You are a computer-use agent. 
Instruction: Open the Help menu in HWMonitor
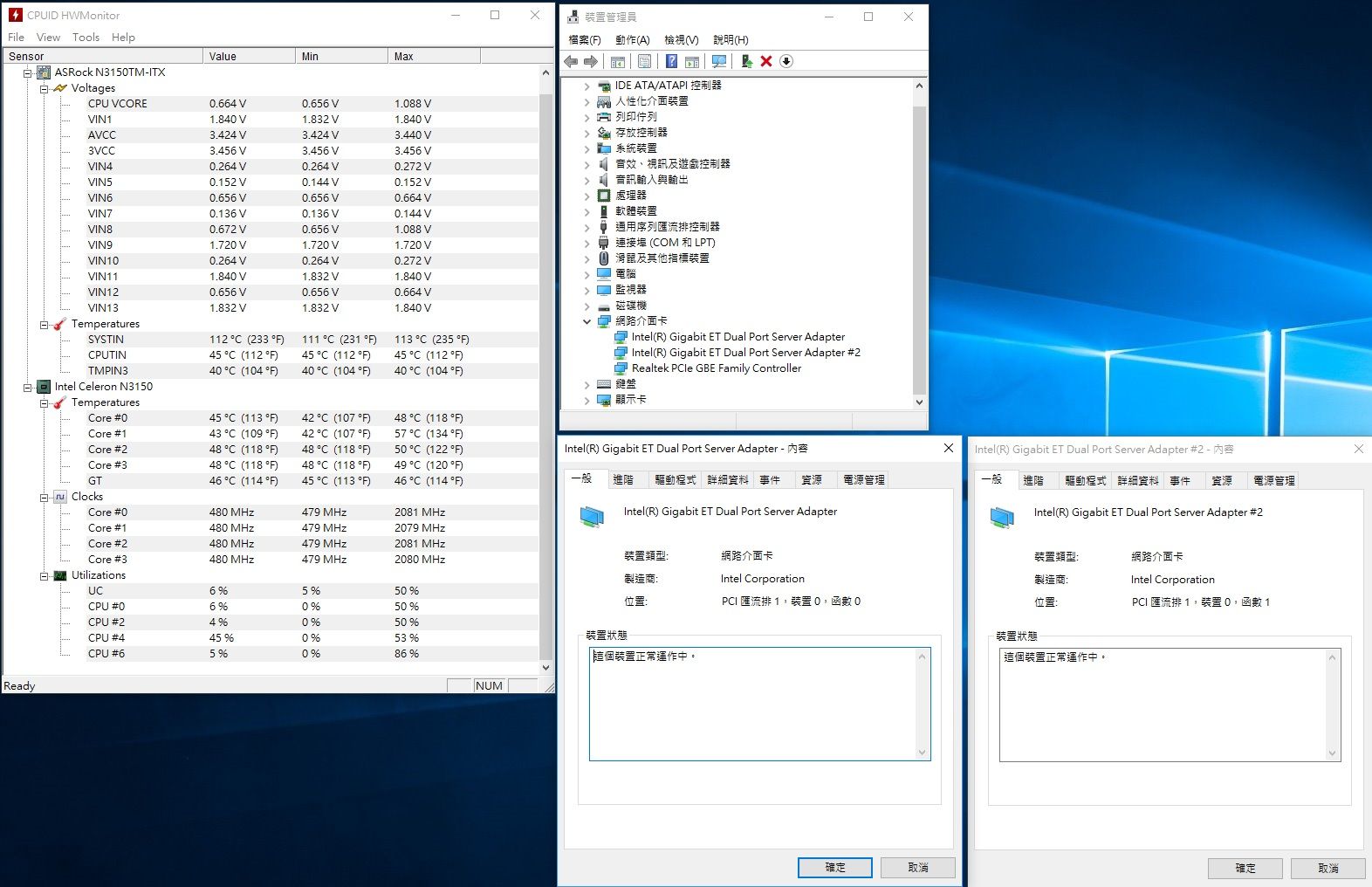(123, 38)
